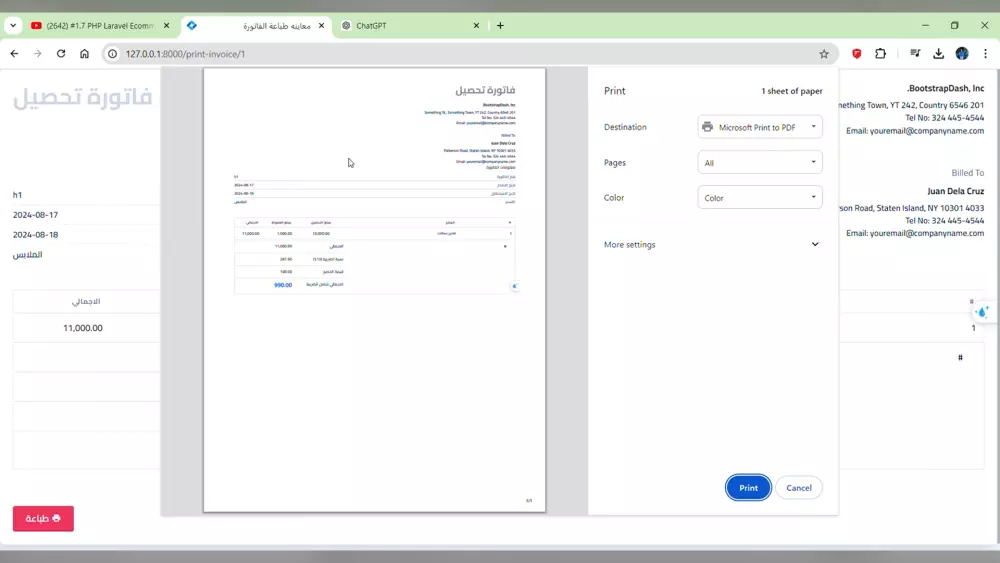This screenshot has height=563, width=1000.
Task: Open the browser profile avatar
Action: point(962,54)
